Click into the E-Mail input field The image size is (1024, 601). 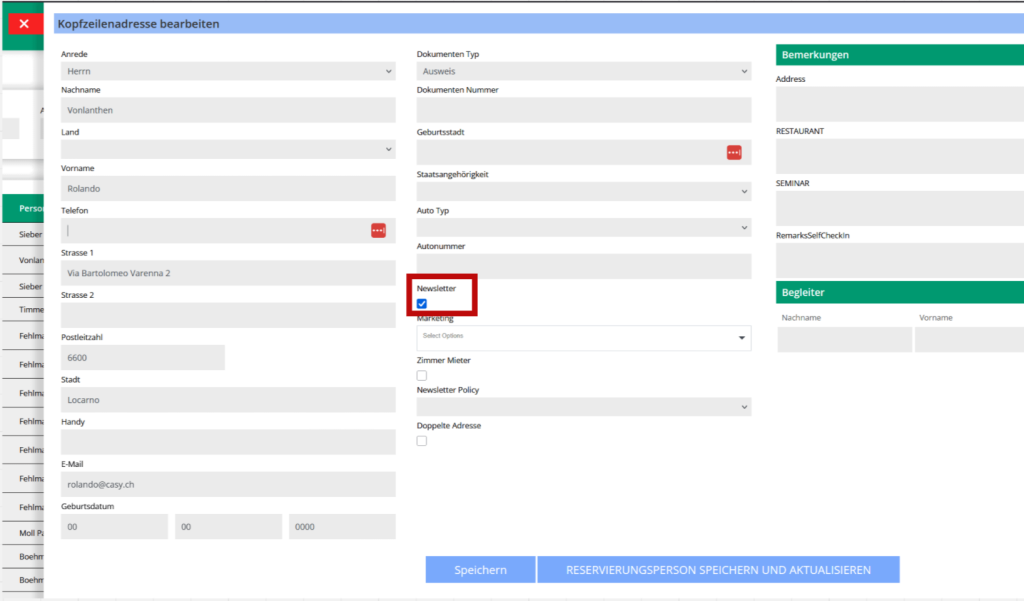tap(228, 484)
